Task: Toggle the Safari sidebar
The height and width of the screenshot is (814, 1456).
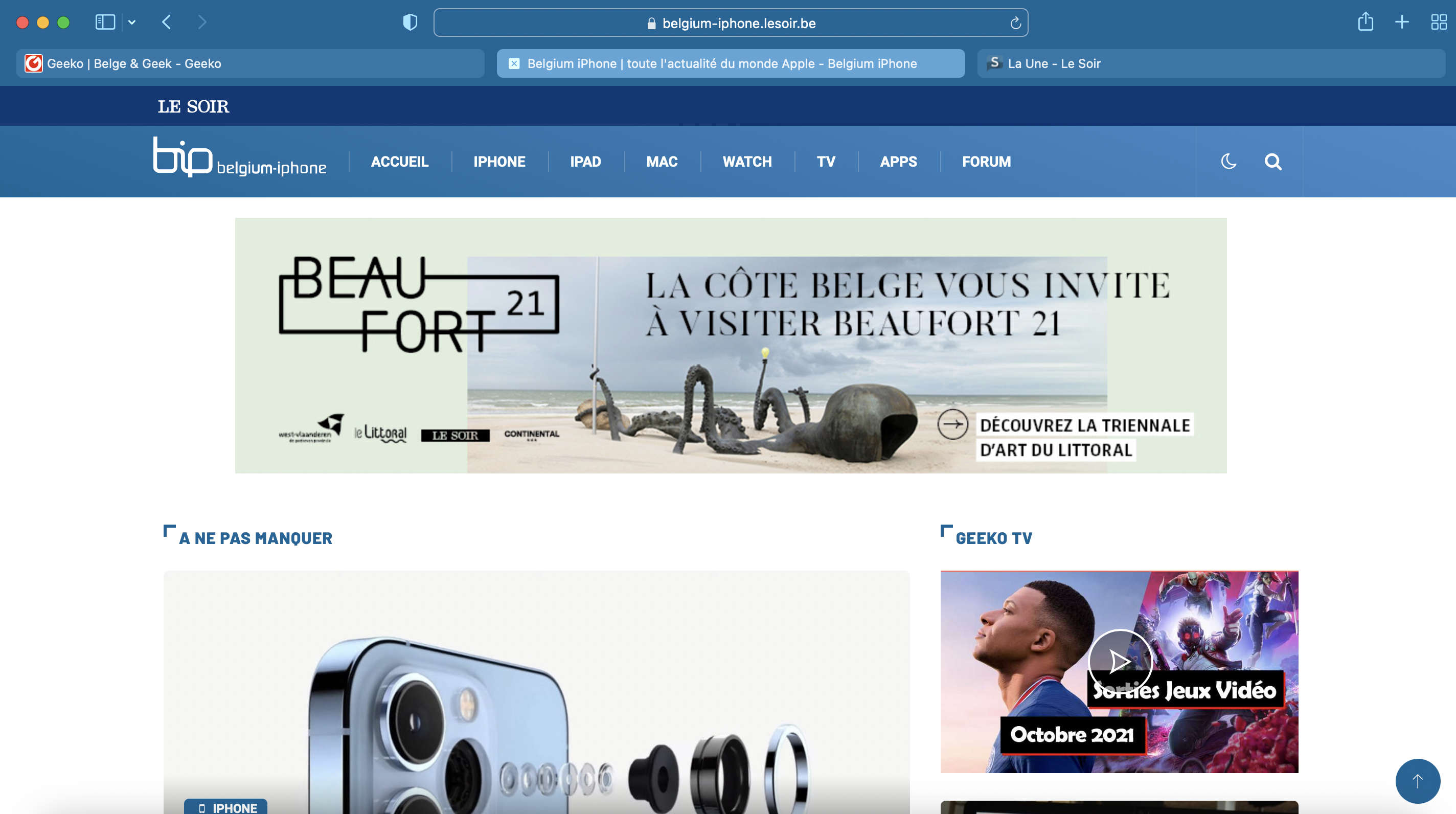Action: (x=105, y=22)
